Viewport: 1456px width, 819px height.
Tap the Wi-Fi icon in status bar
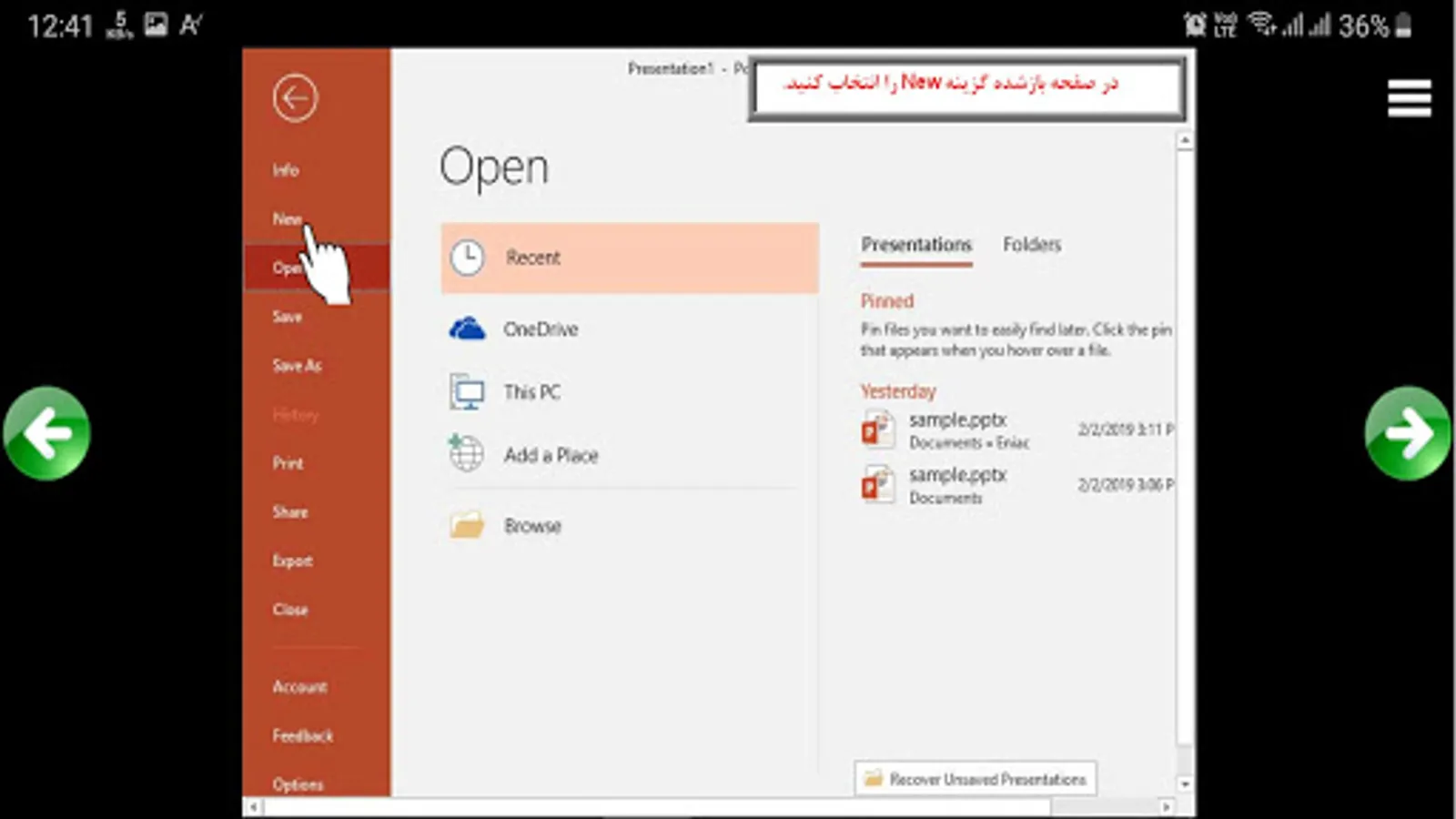point(1261,24)
